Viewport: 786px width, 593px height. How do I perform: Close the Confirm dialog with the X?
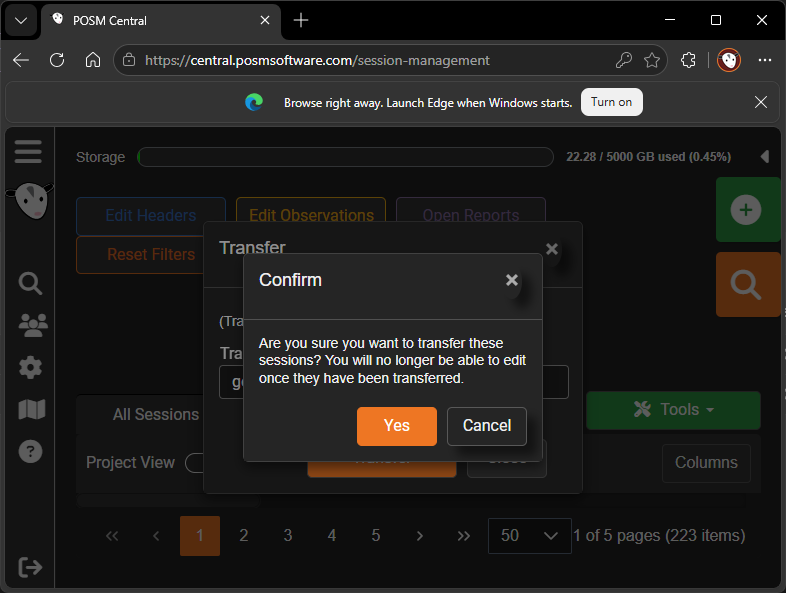(512, 280)
